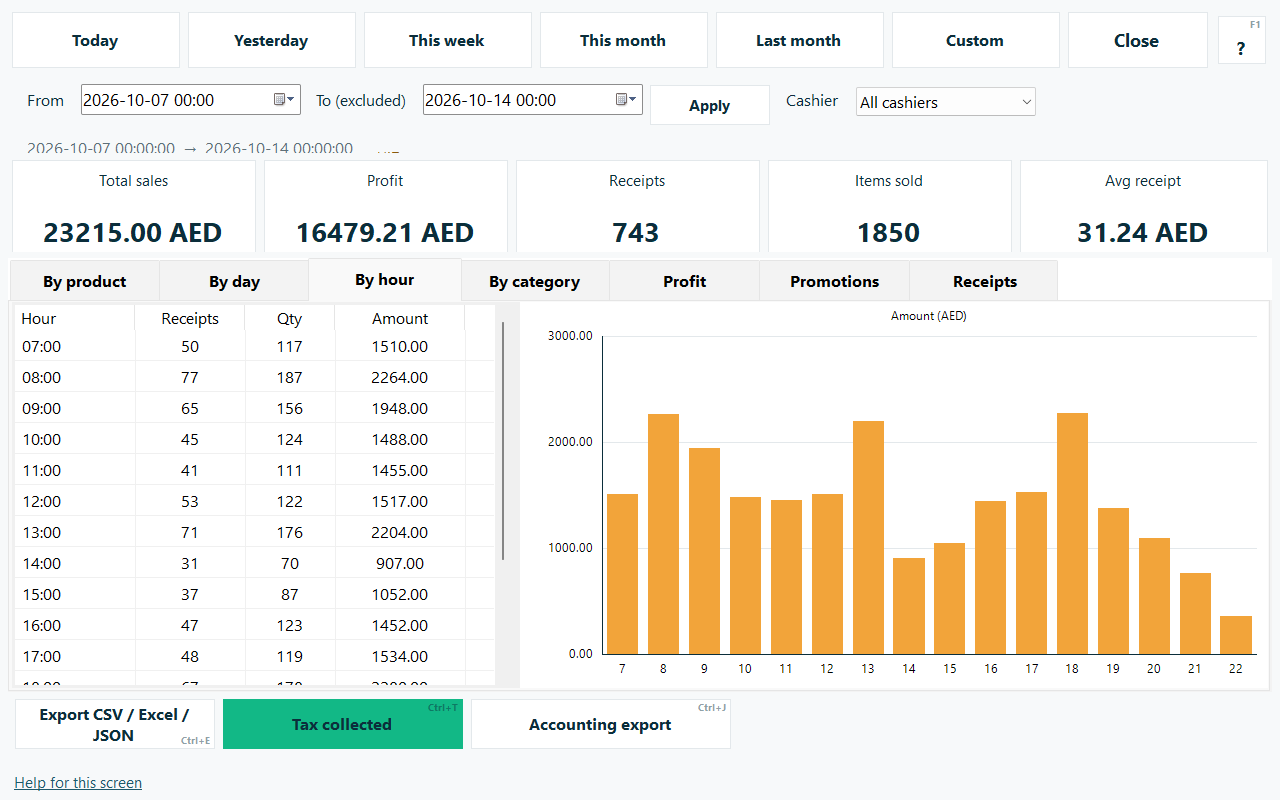Show This month's sales
Viewport: 1280px width, 800px height.
(624, 40)
